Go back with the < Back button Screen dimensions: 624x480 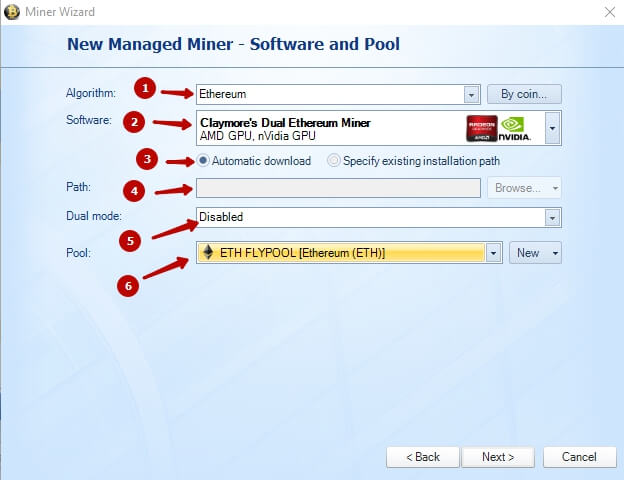[x=423, y=457]
